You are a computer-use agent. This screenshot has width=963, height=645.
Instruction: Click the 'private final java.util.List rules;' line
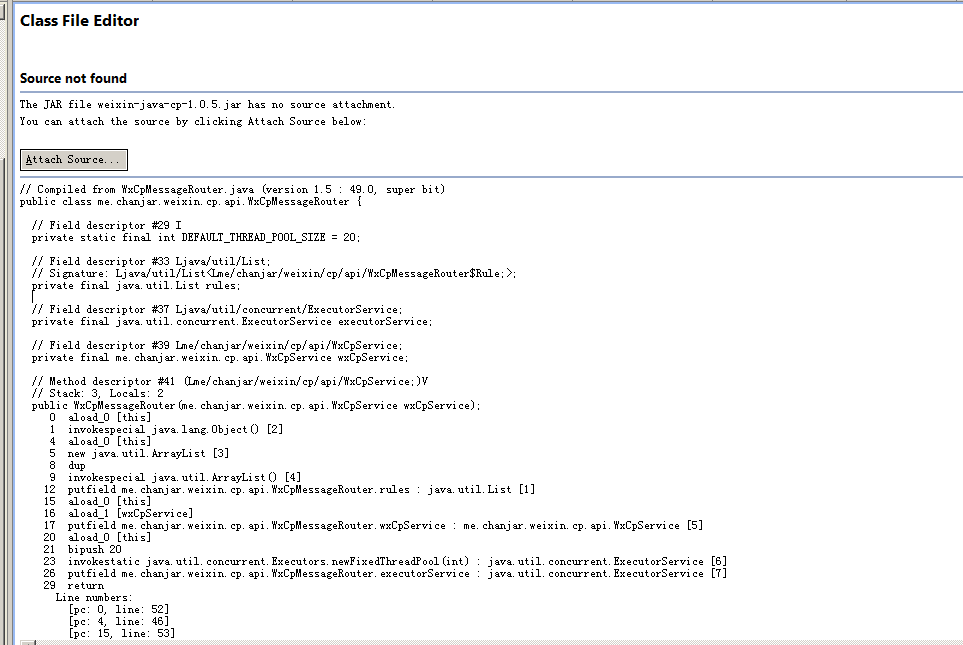(x=136, y=285)
